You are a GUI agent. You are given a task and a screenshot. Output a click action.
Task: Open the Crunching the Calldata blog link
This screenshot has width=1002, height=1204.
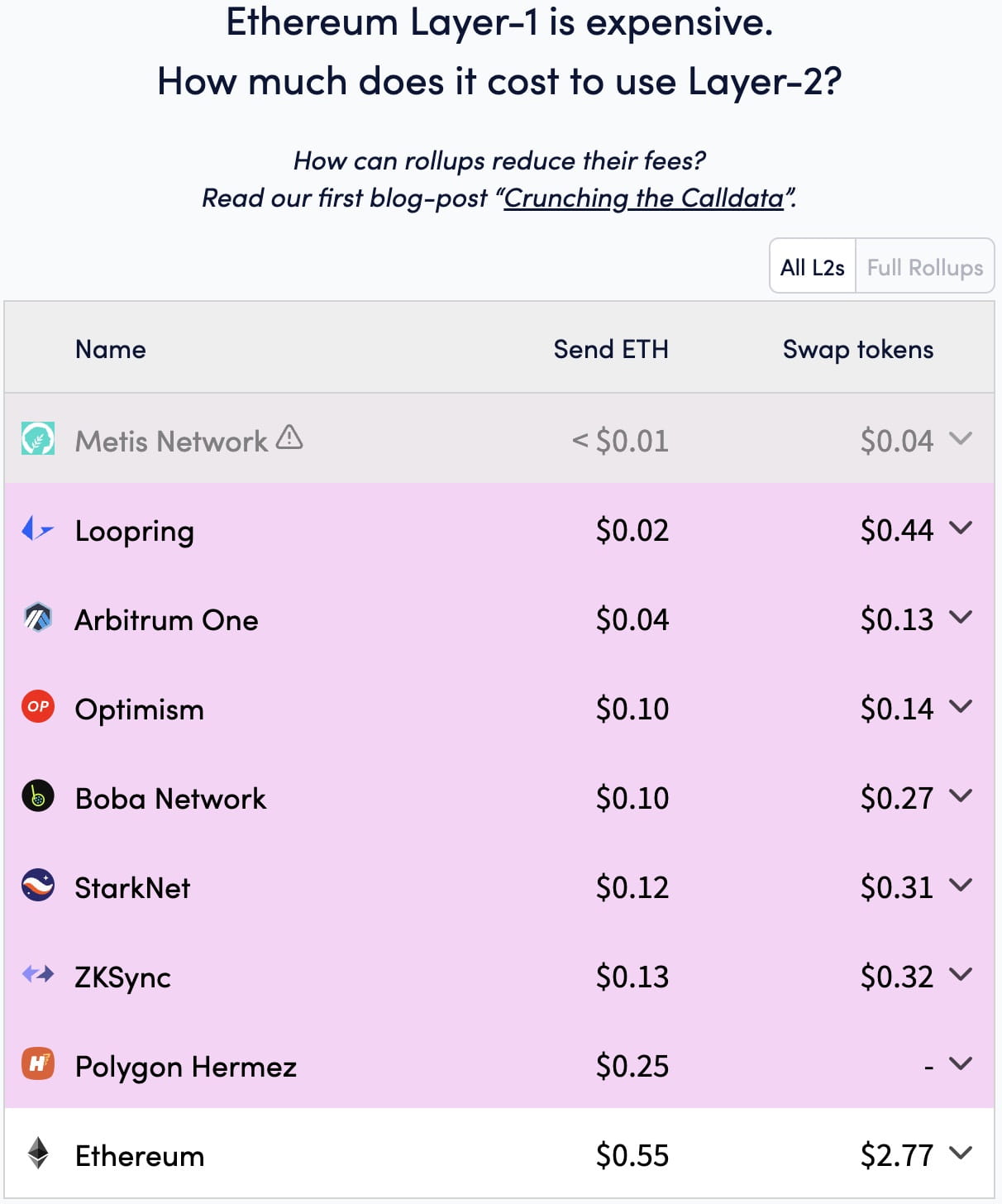(x=644, y=198)
